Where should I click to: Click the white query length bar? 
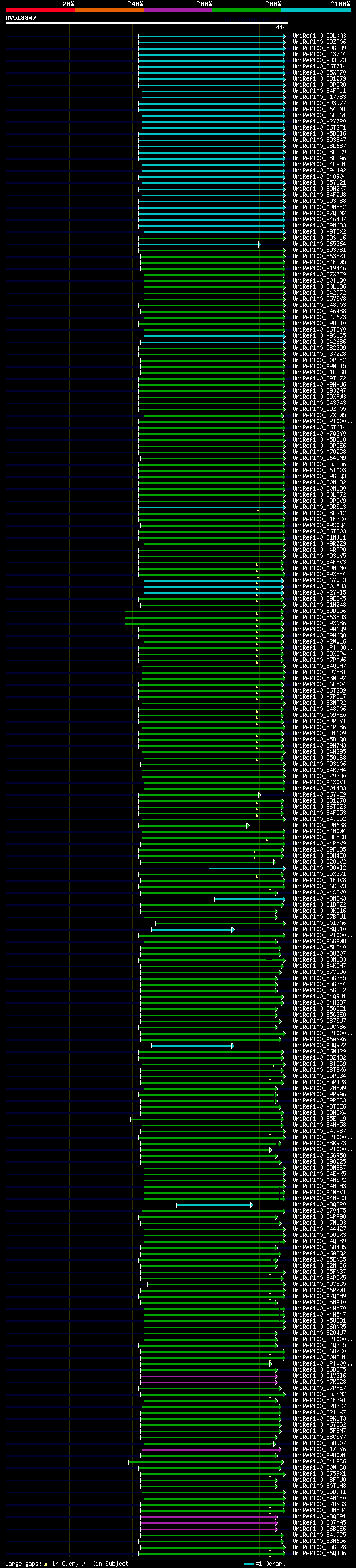pos(147,22)
